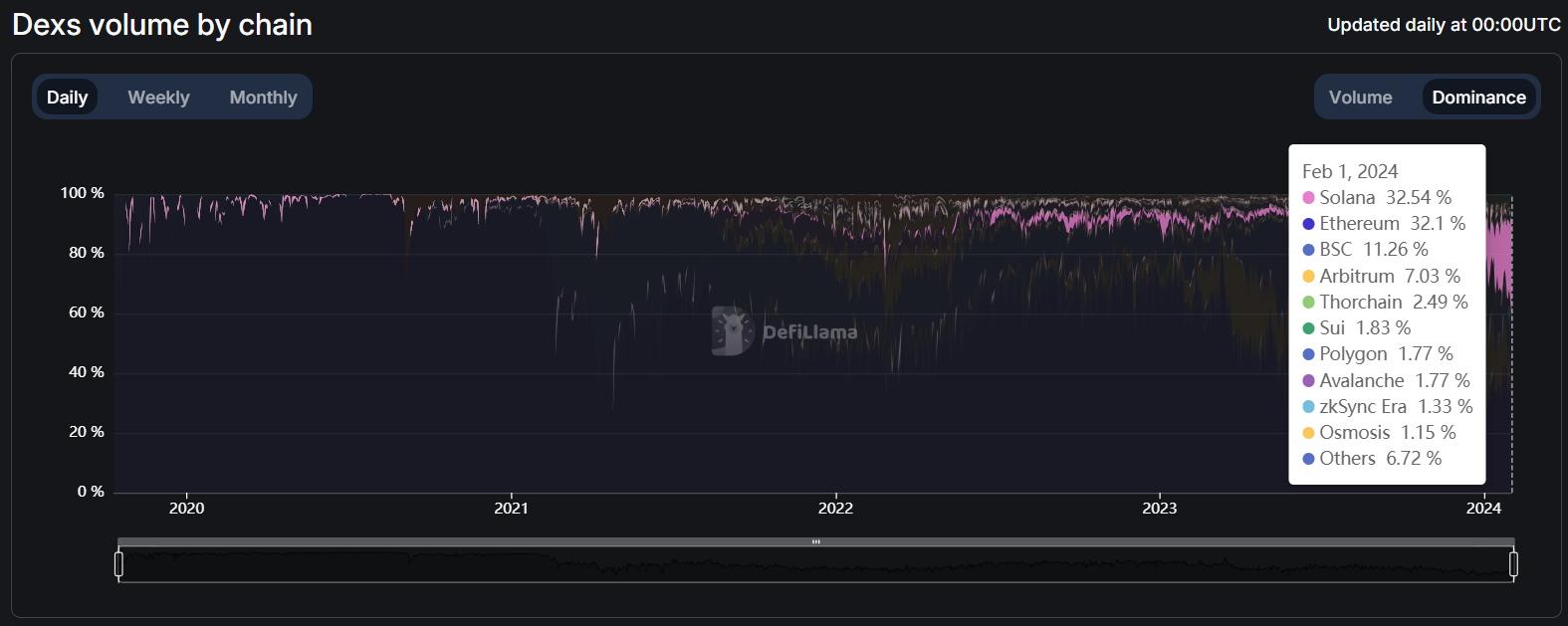Click the 'Arbitrum 7.03 %' tooltip row

point(1382,277)
